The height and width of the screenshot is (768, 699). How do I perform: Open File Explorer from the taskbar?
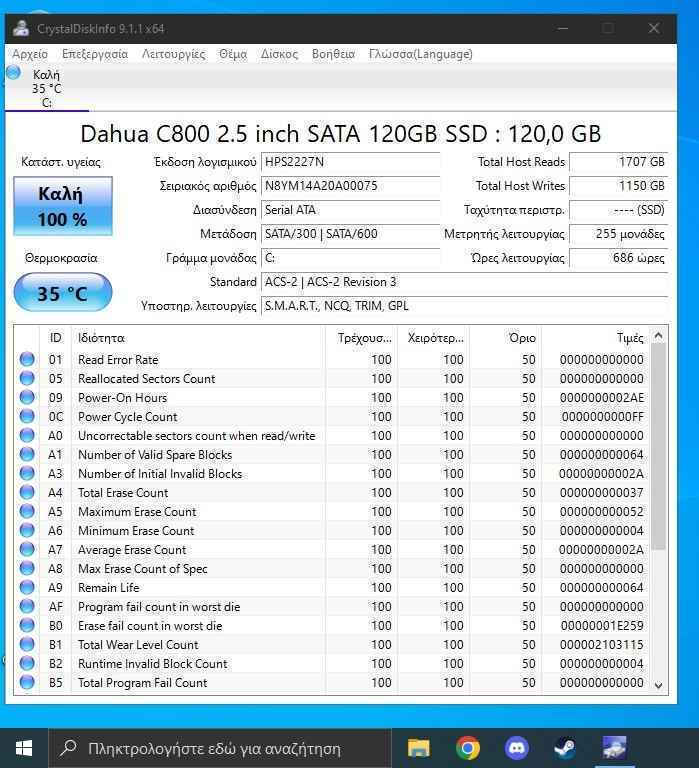[x=419, y=748]
